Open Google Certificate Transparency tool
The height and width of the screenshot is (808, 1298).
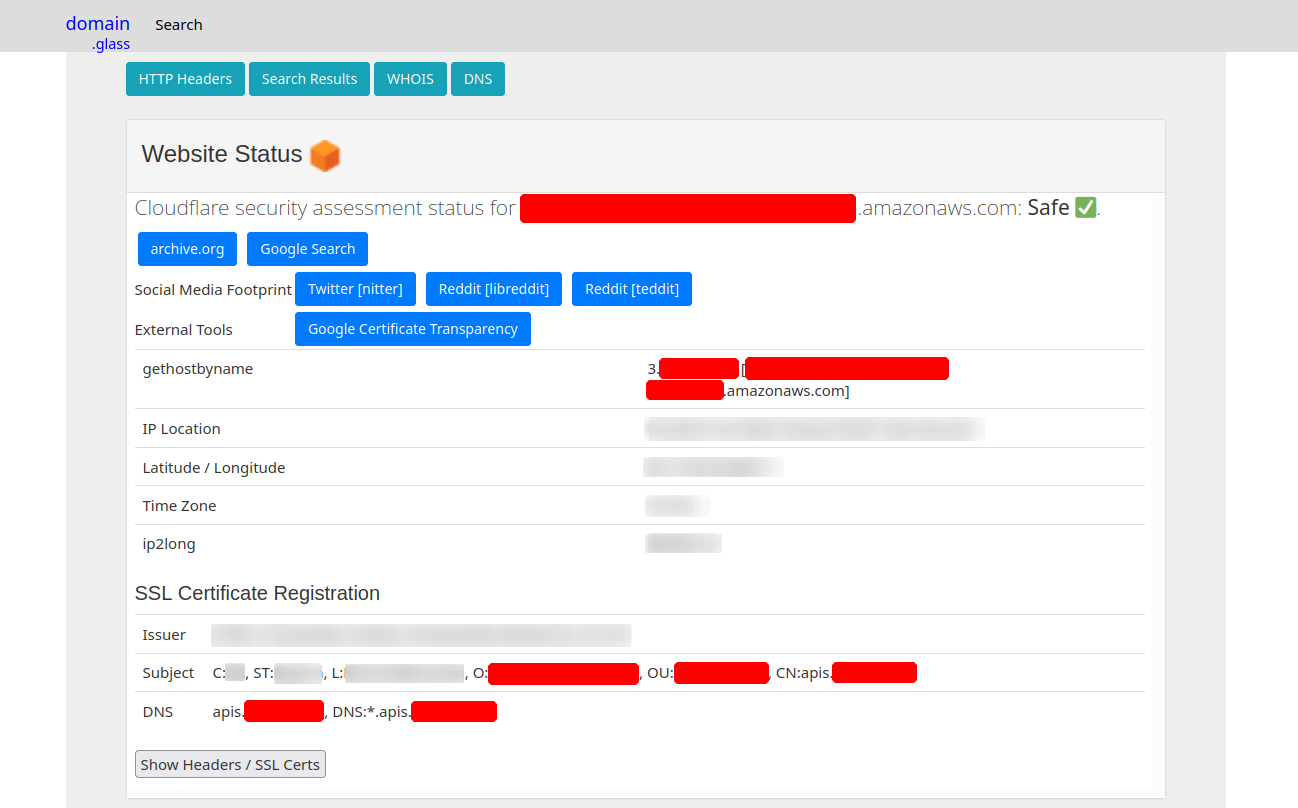[x=412, y=329]
